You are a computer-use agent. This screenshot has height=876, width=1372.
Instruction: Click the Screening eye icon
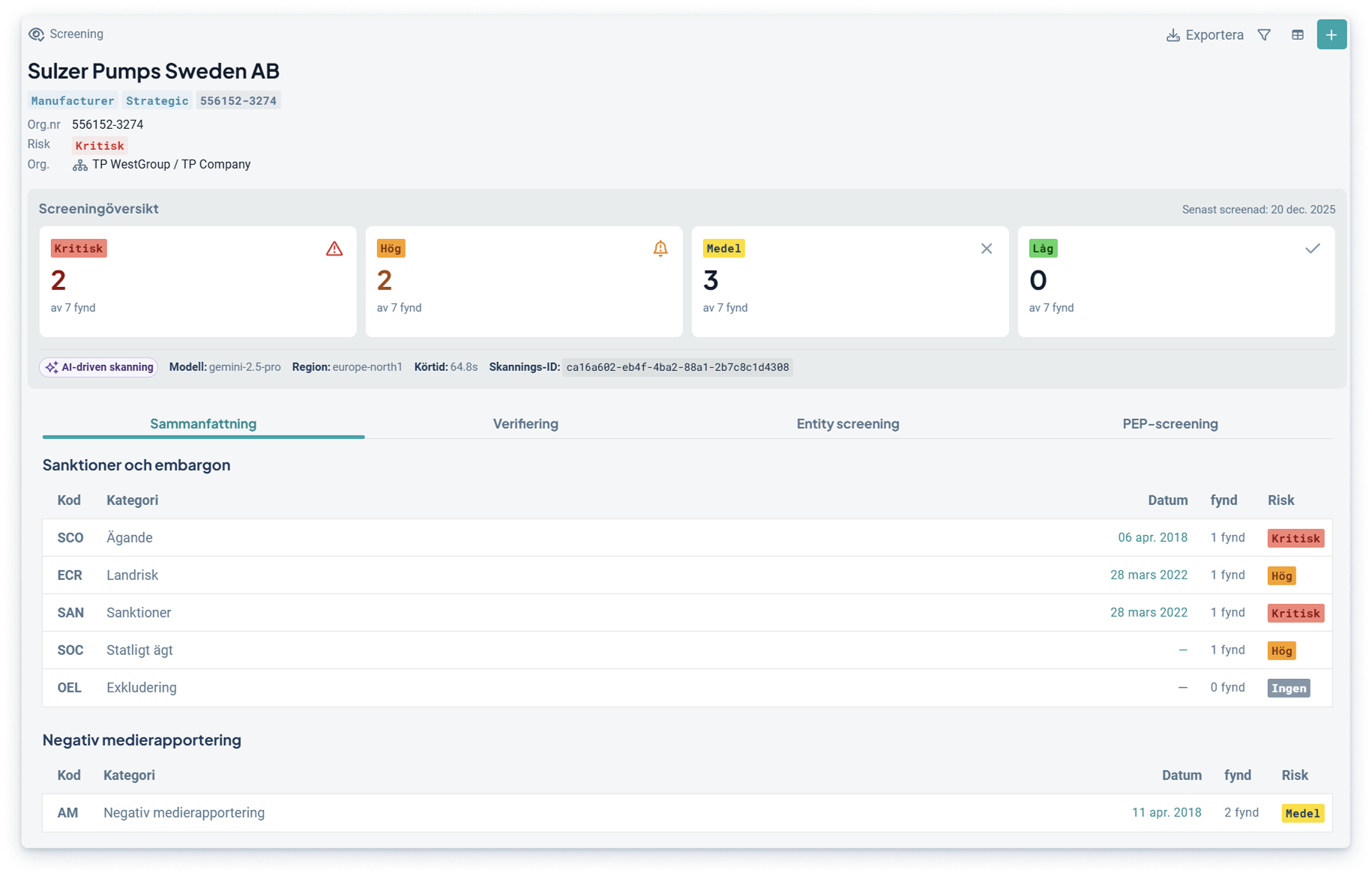tap(36, 34)
